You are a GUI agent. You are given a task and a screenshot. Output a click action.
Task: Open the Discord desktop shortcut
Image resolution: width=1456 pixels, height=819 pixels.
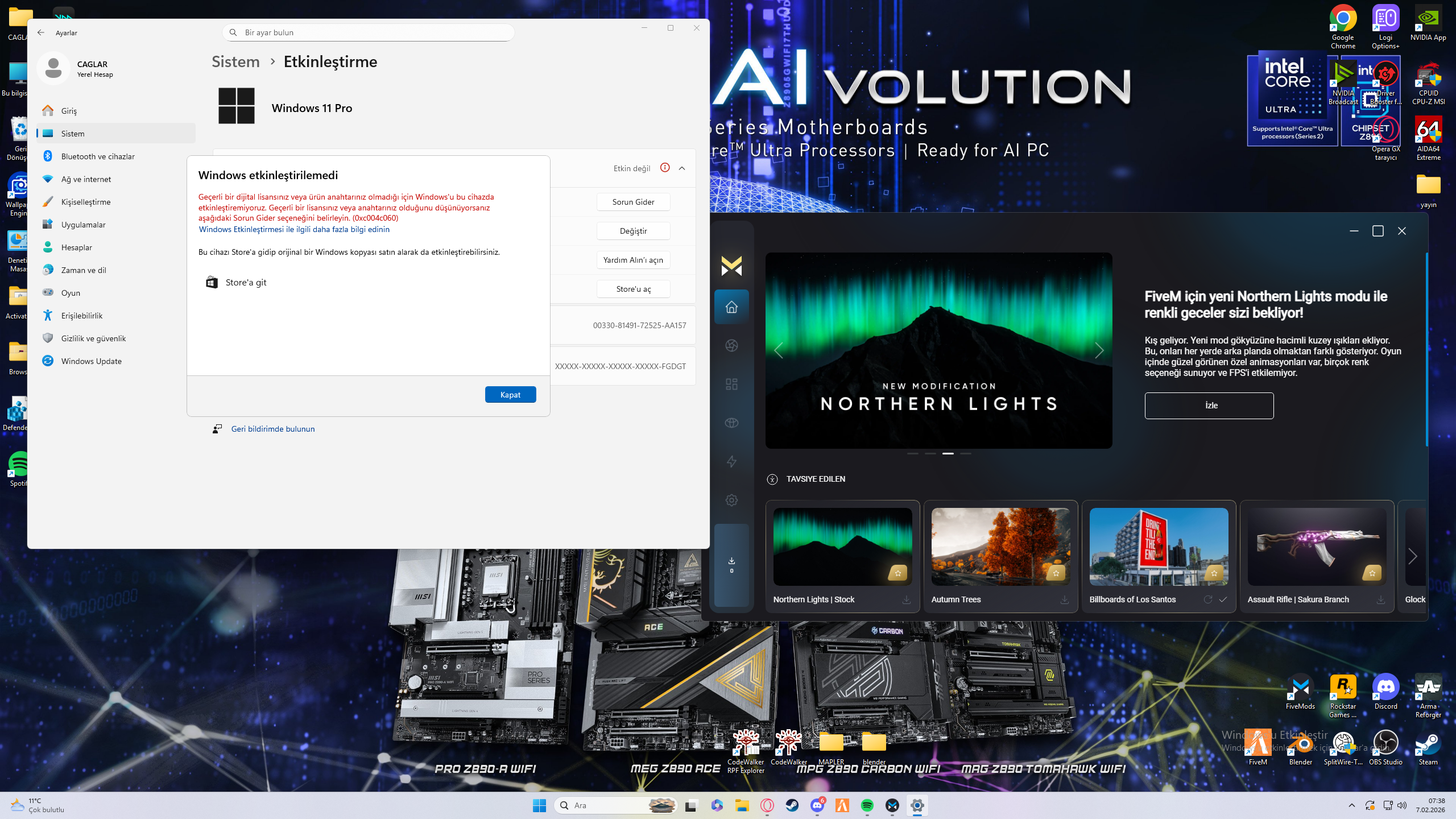tap(1385, 692)
